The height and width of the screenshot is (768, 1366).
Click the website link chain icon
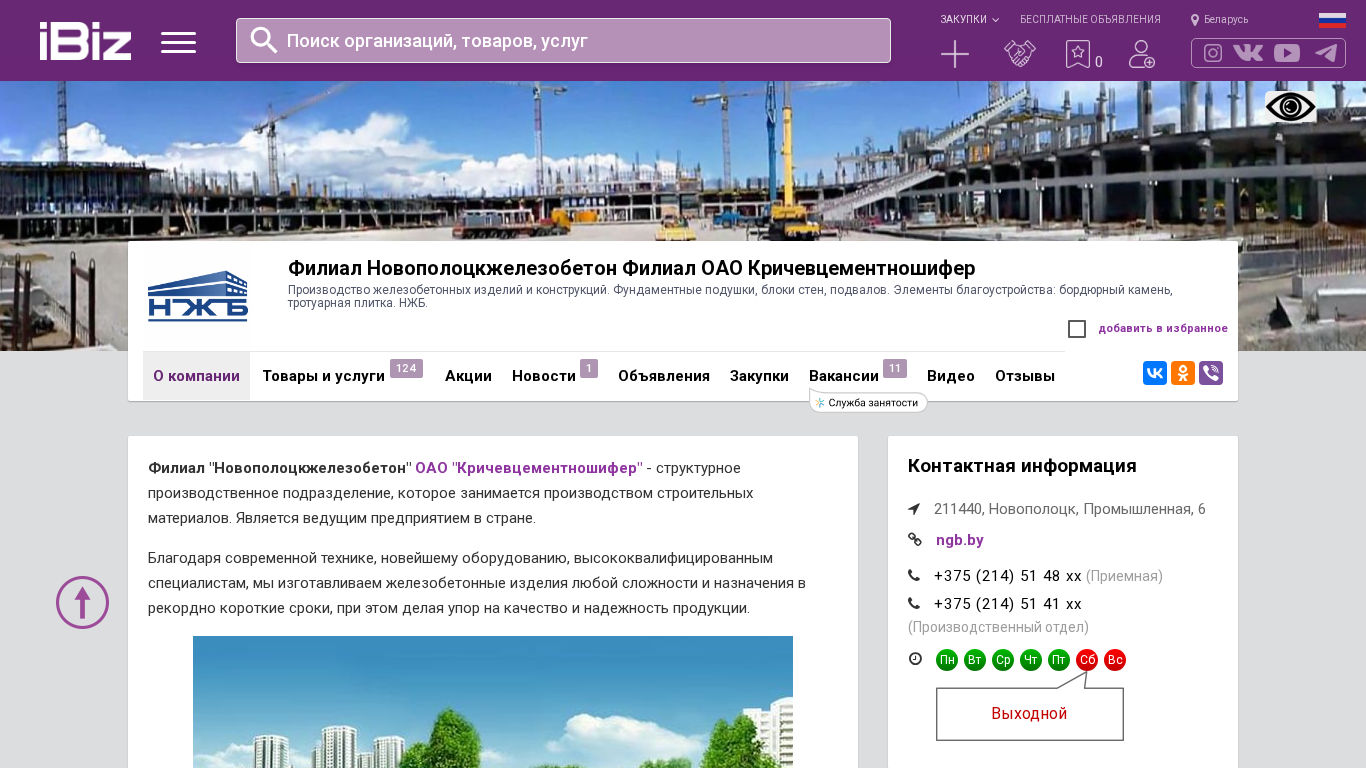click(914, 540)
